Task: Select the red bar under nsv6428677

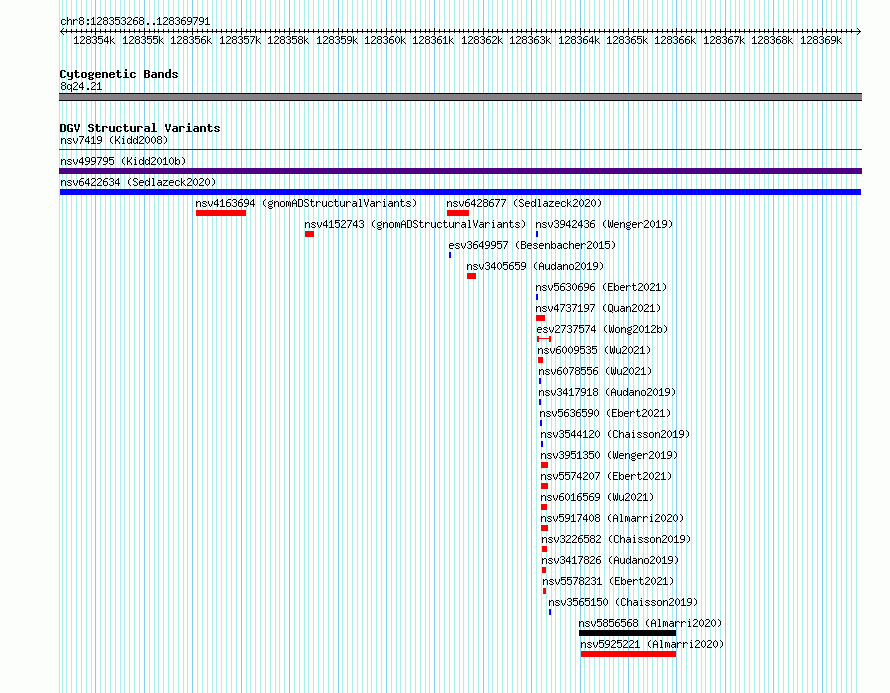Action: tap(457, 213)
